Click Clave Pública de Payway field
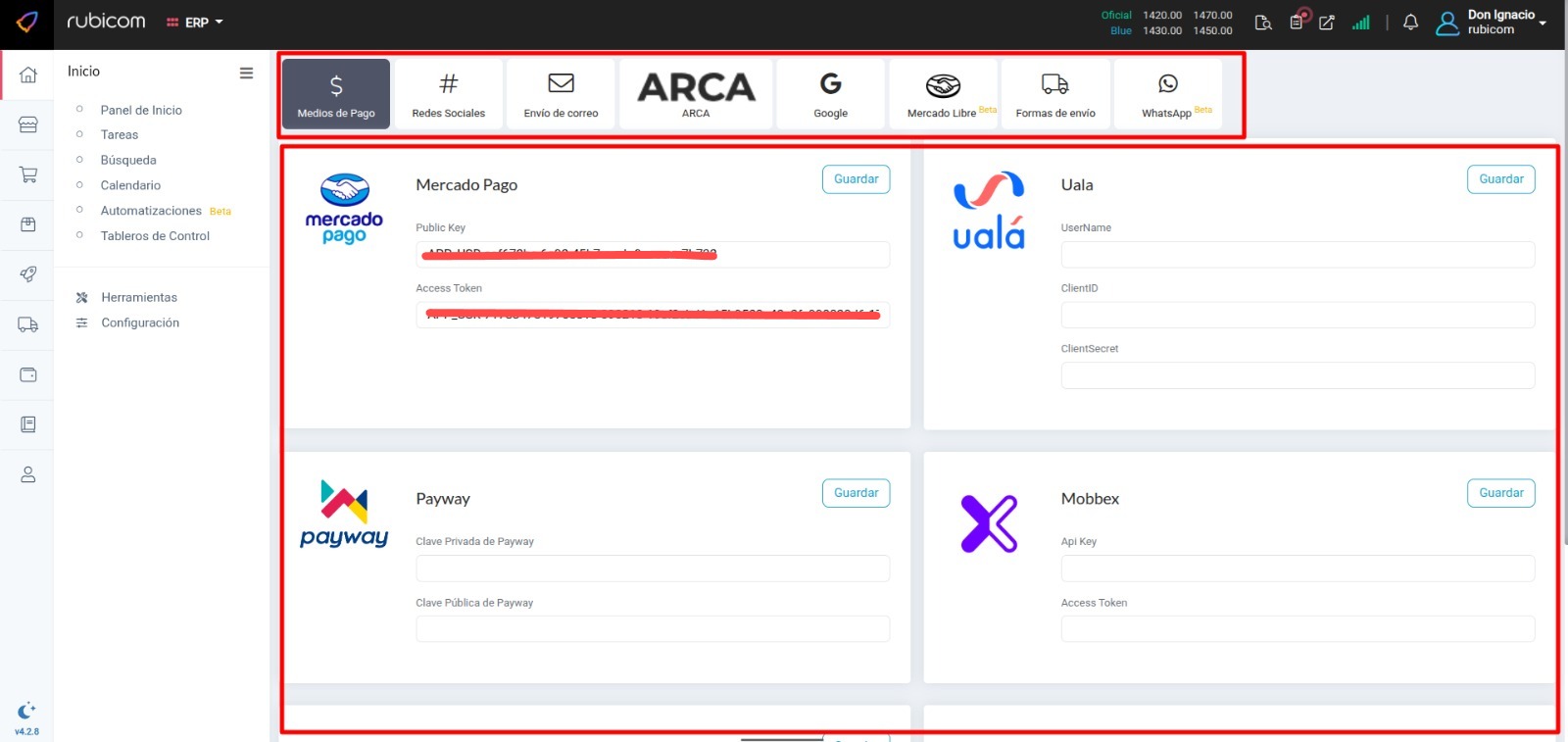Viewport: 1568px width, 742px height. 653,629
